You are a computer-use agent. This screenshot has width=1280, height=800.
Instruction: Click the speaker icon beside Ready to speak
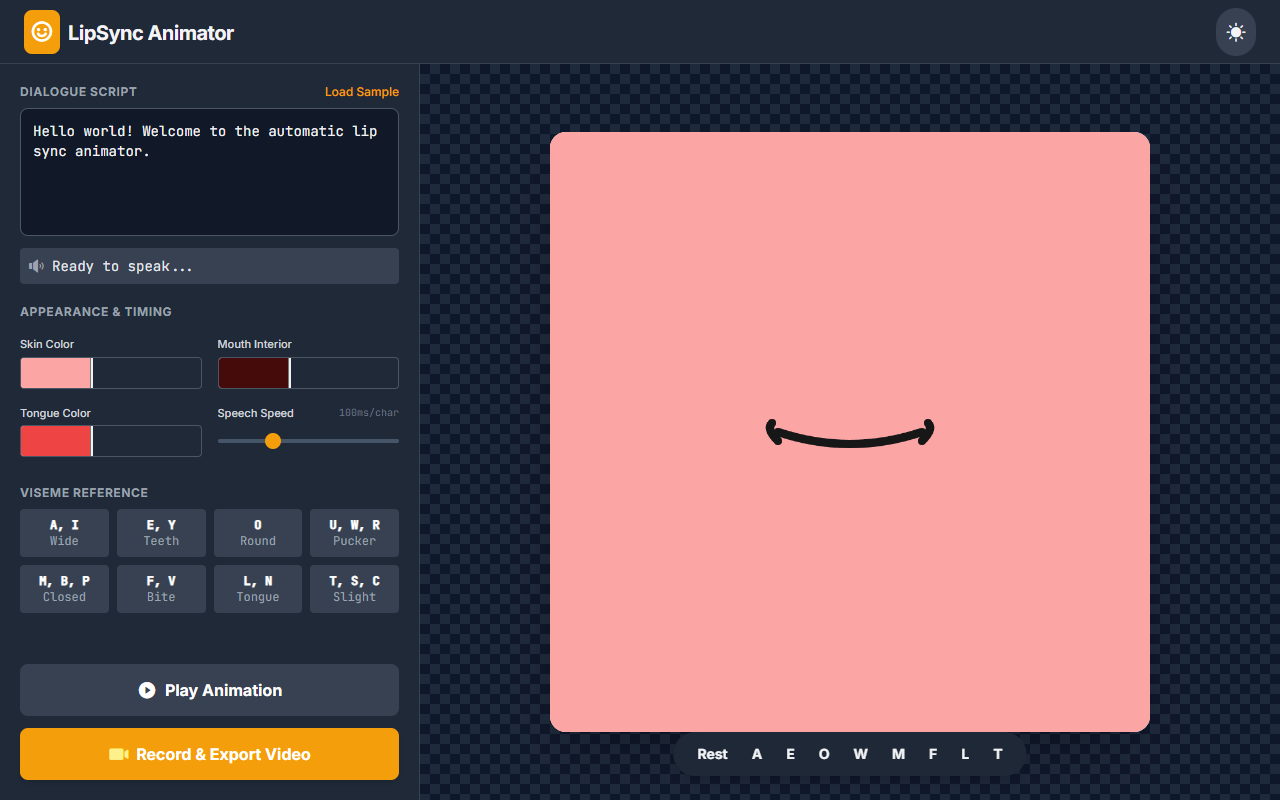[x=37, y=265]
